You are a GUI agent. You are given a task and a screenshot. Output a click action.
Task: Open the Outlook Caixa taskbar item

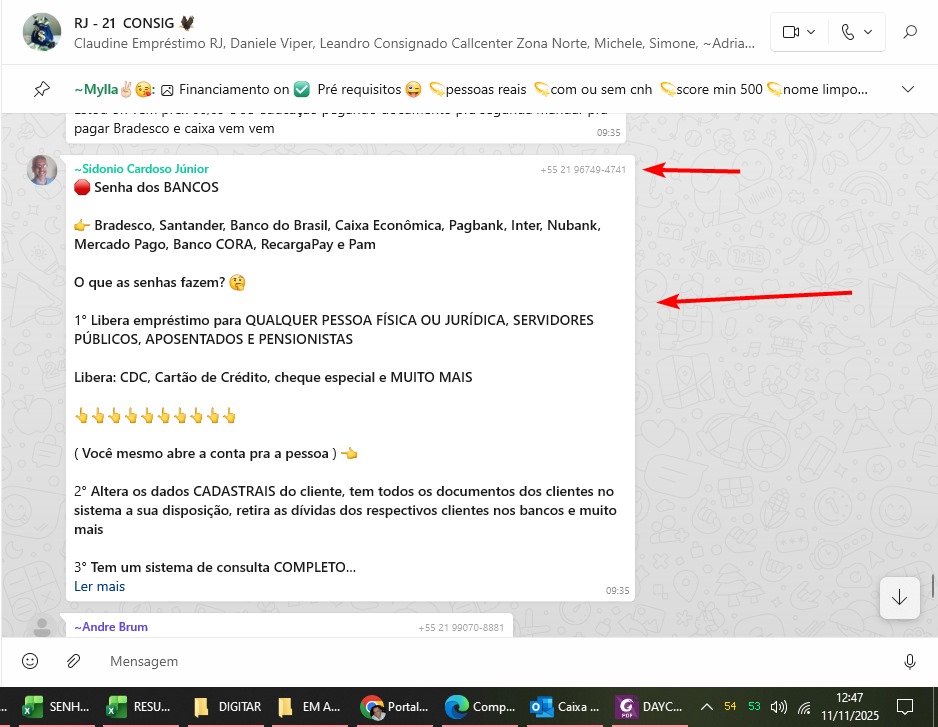566,706
